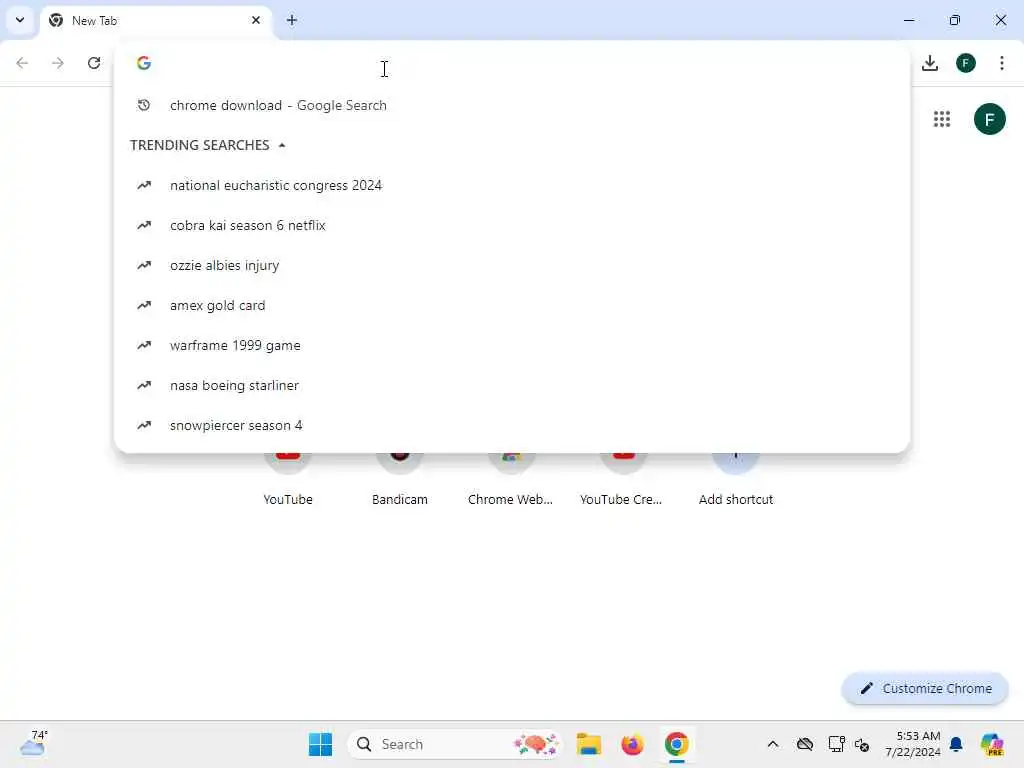Click the history clock icon

click(x=144, y=105)
